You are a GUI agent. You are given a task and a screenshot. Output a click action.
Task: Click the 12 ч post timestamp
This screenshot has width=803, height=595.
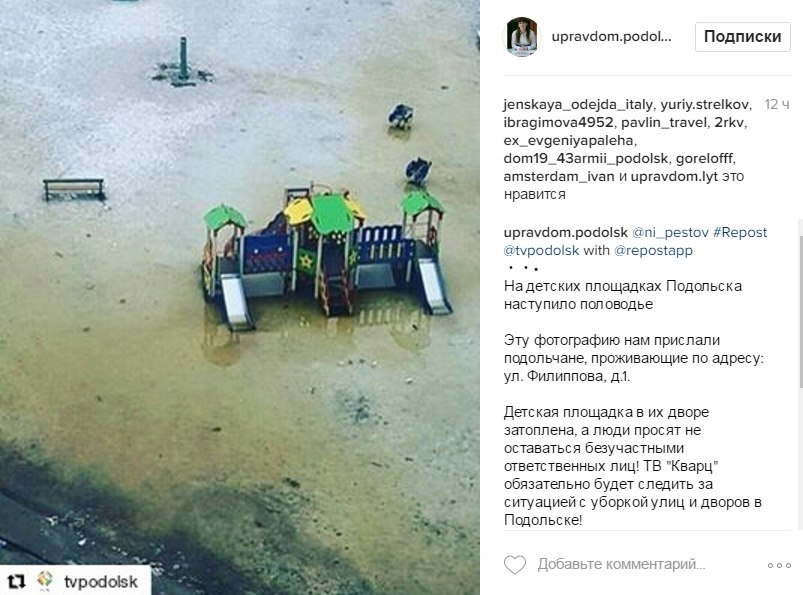pyautogui.click(x=777, y=104)
